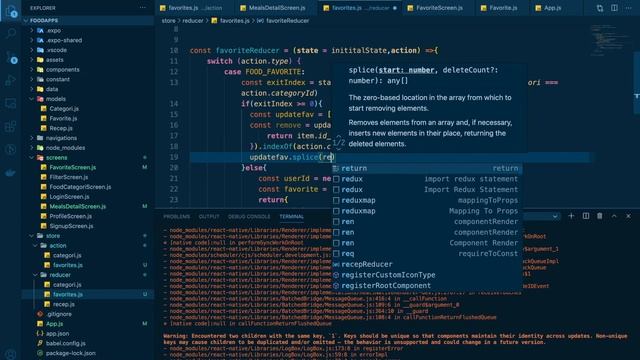Screen dimensions: 640x360
Task: Open the Search view in activity bar
Action: 11,33
